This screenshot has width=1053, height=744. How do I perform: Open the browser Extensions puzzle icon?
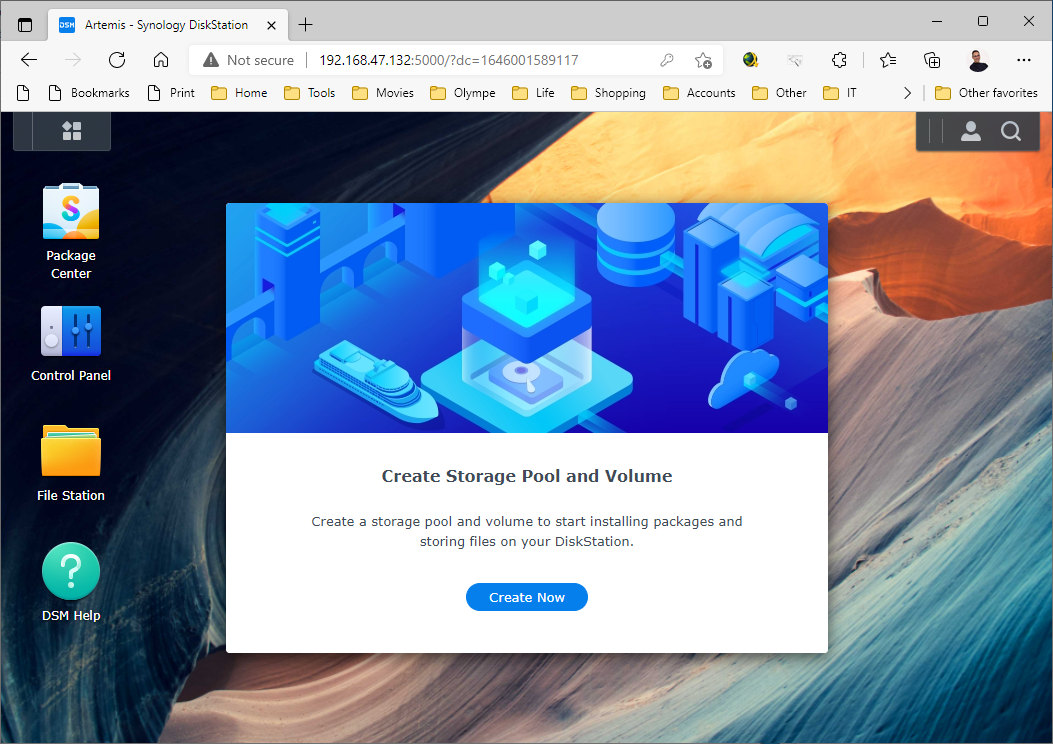[x=839, y=60]
